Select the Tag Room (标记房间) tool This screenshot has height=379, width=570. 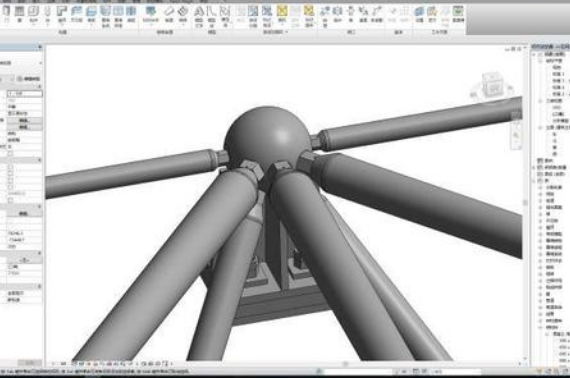[x=267, y=16]
